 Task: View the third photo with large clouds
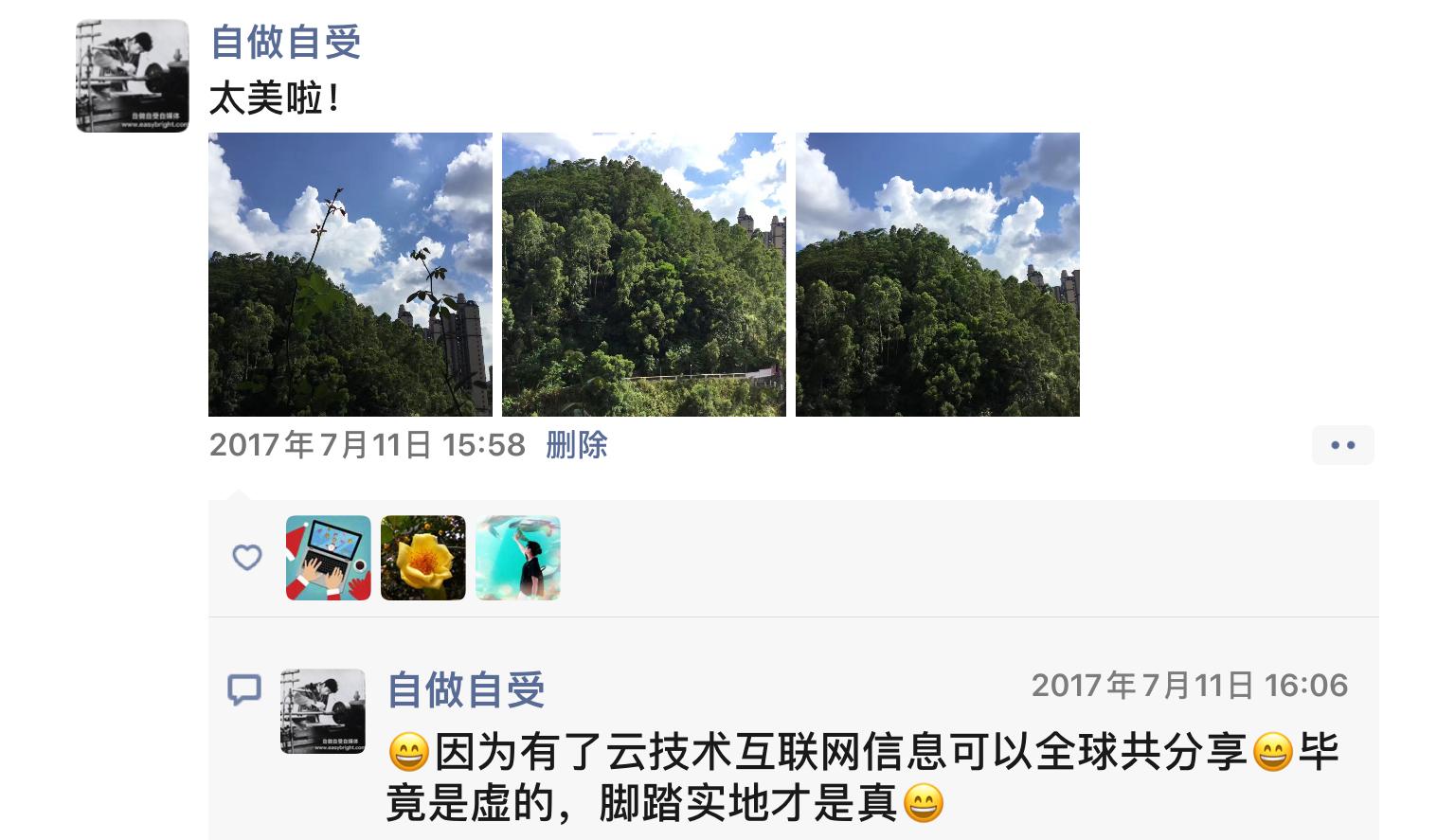(938, 275)
